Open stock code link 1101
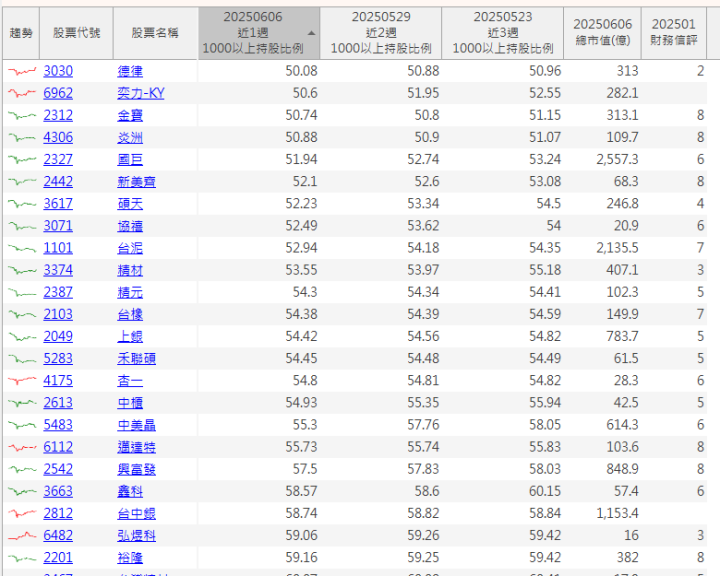 (58, 248)
